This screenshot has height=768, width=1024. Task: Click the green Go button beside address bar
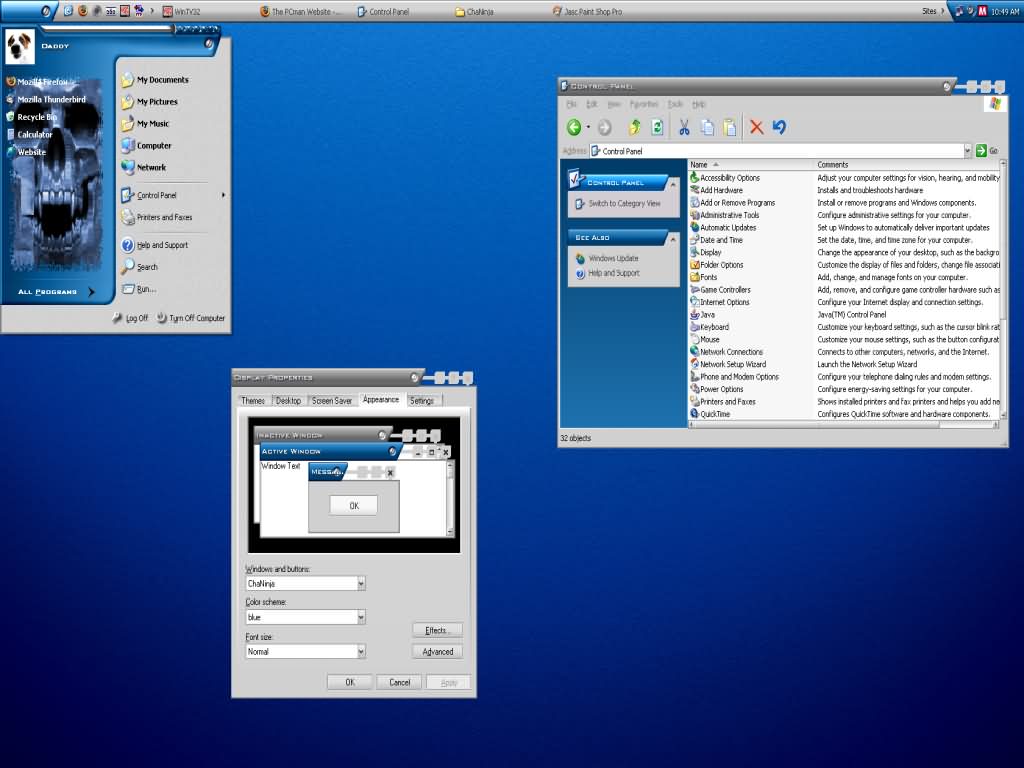click(x=981, y=151)
